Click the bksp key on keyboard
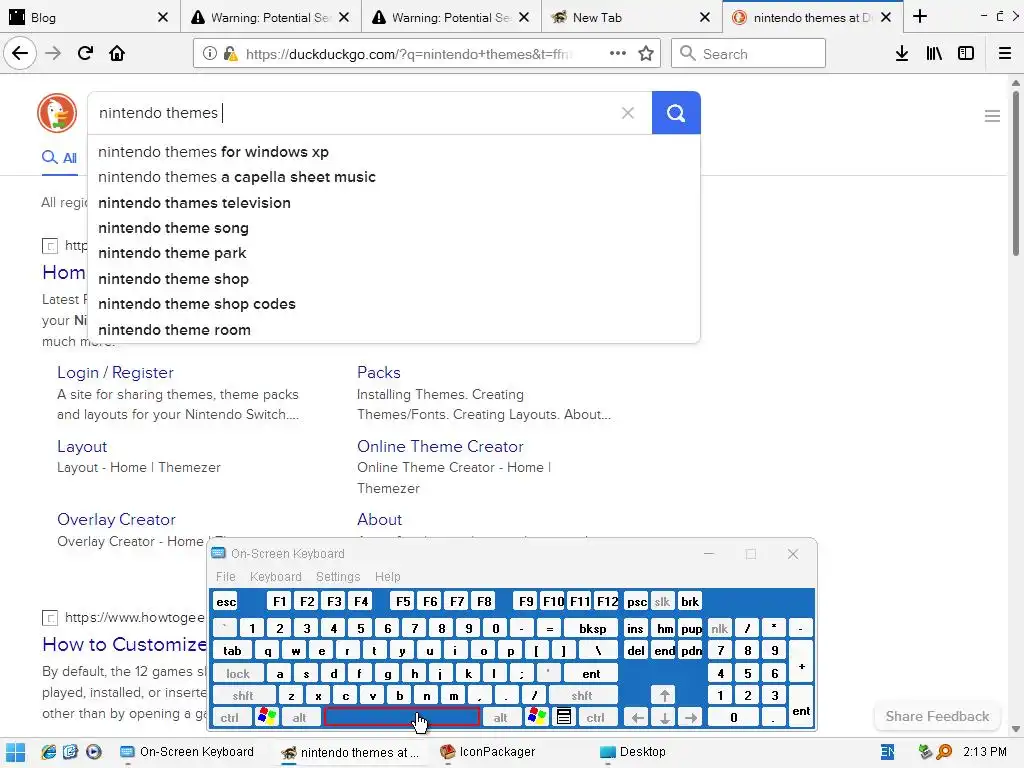Viewport: 1024px width, 768px height. click(592, 628)
